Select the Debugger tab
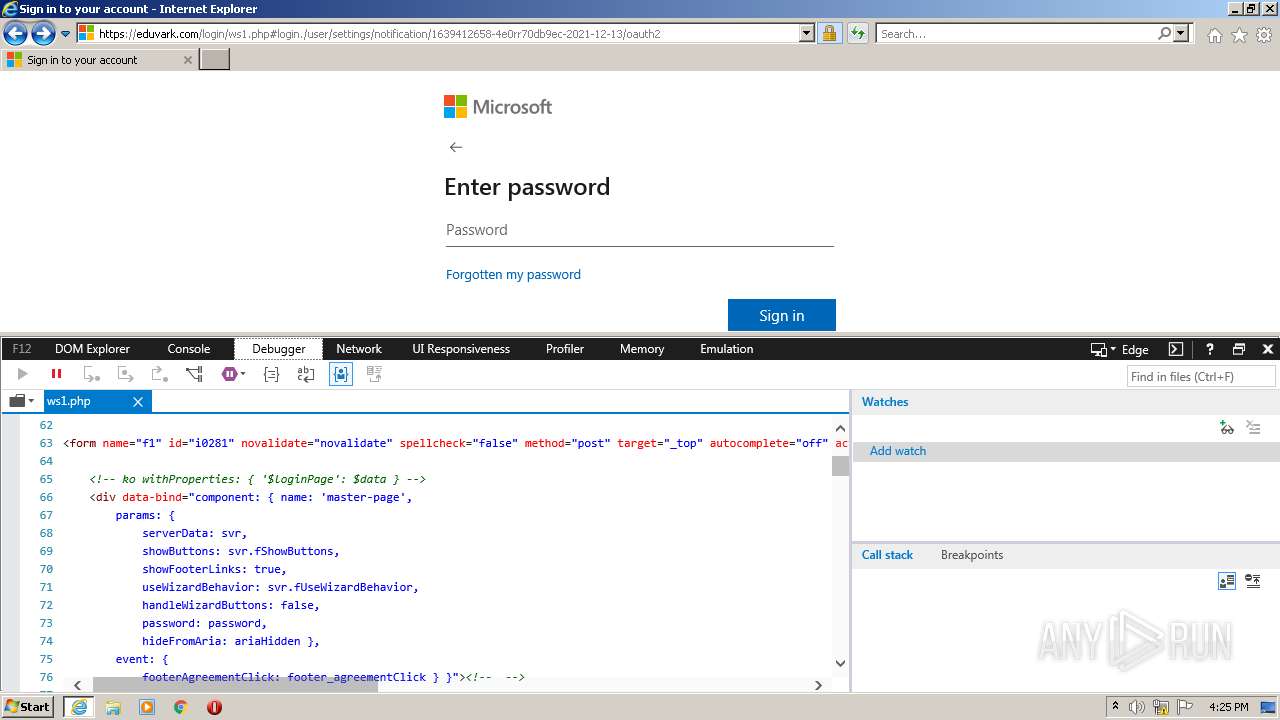The width and height of the screenshot is (1280, 720). pyautogui.click(x=279, y=349)
